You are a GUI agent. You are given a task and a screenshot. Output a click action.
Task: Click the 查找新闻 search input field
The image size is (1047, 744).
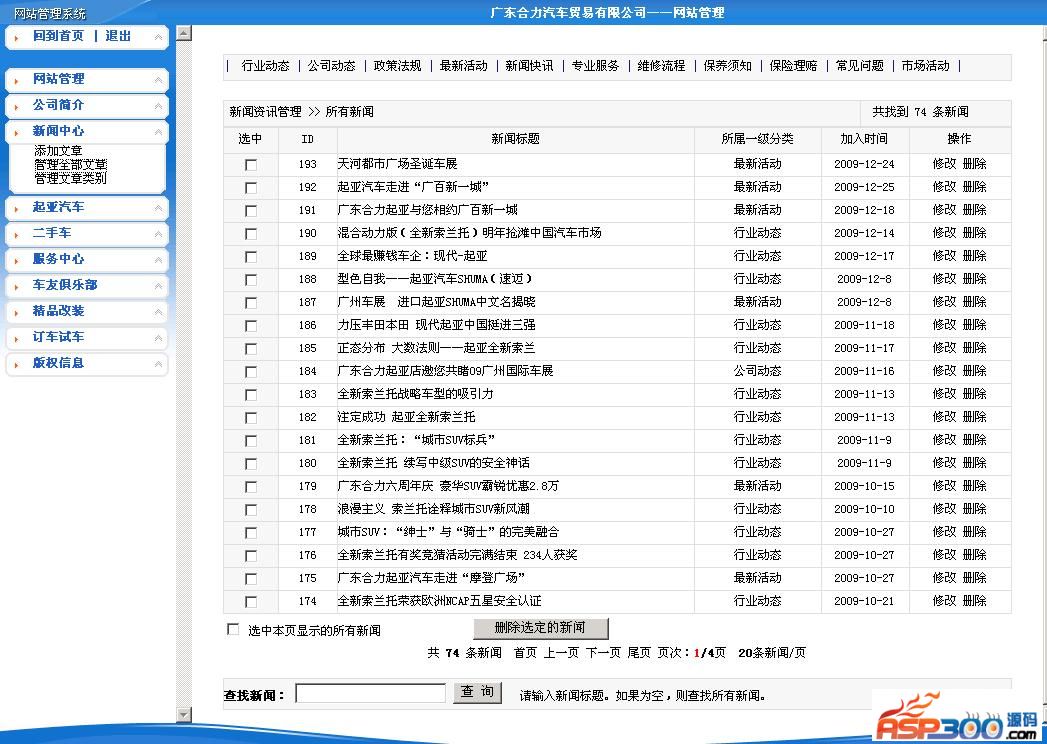pyautogui.click(x=371, y=693)
